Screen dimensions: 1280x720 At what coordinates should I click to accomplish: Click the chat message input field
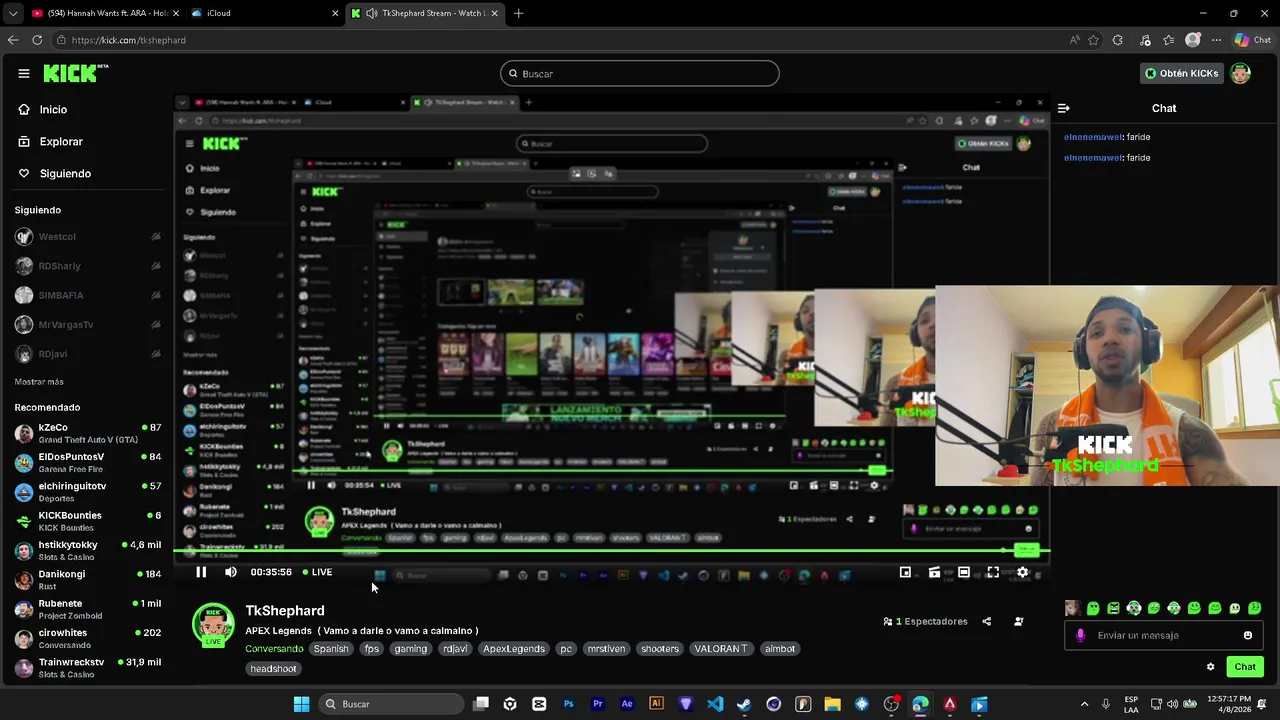pos(1163,636)
